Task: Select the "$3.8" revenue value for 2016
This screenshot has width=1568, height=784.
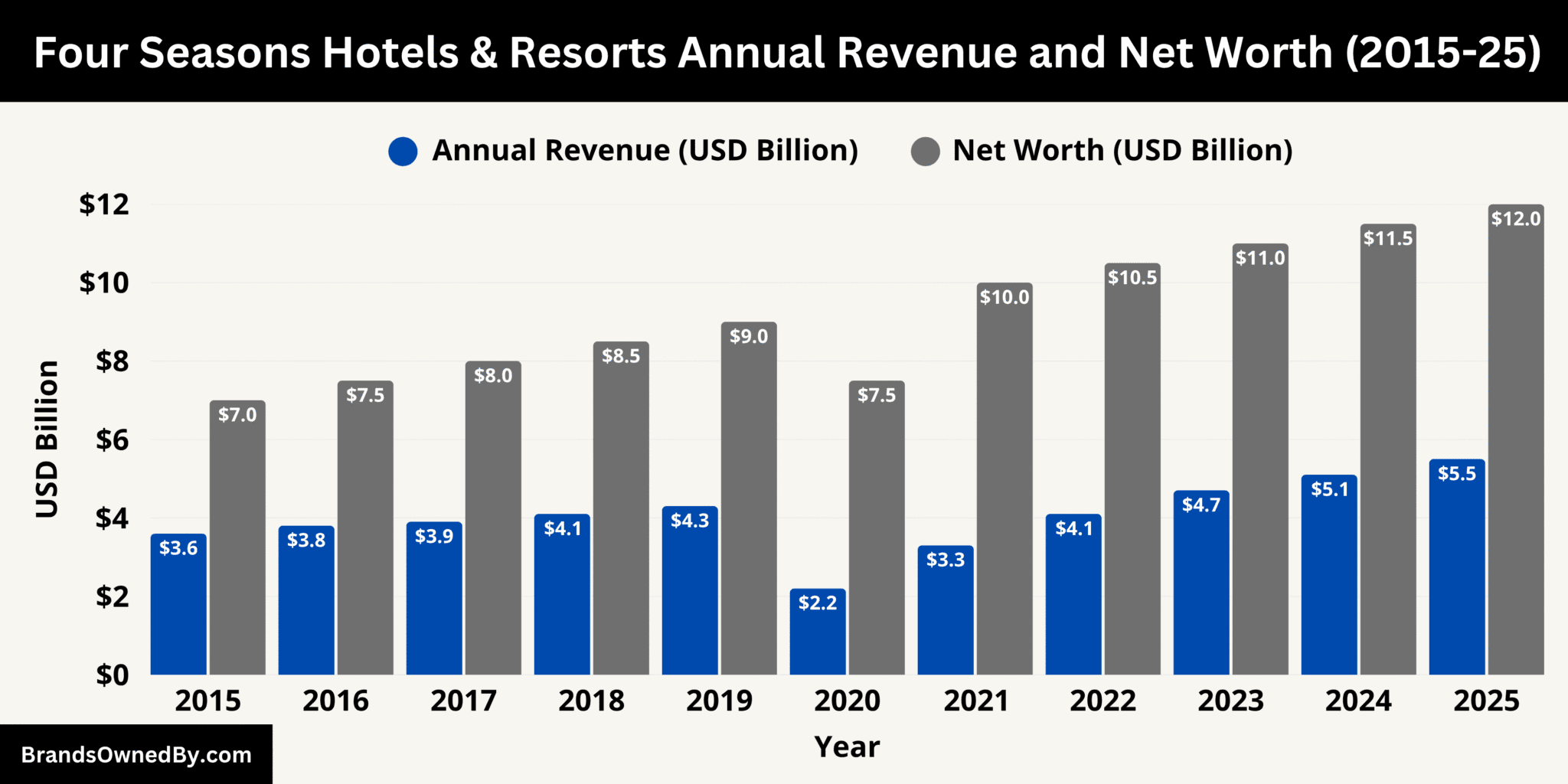Action: pos(306,541)
